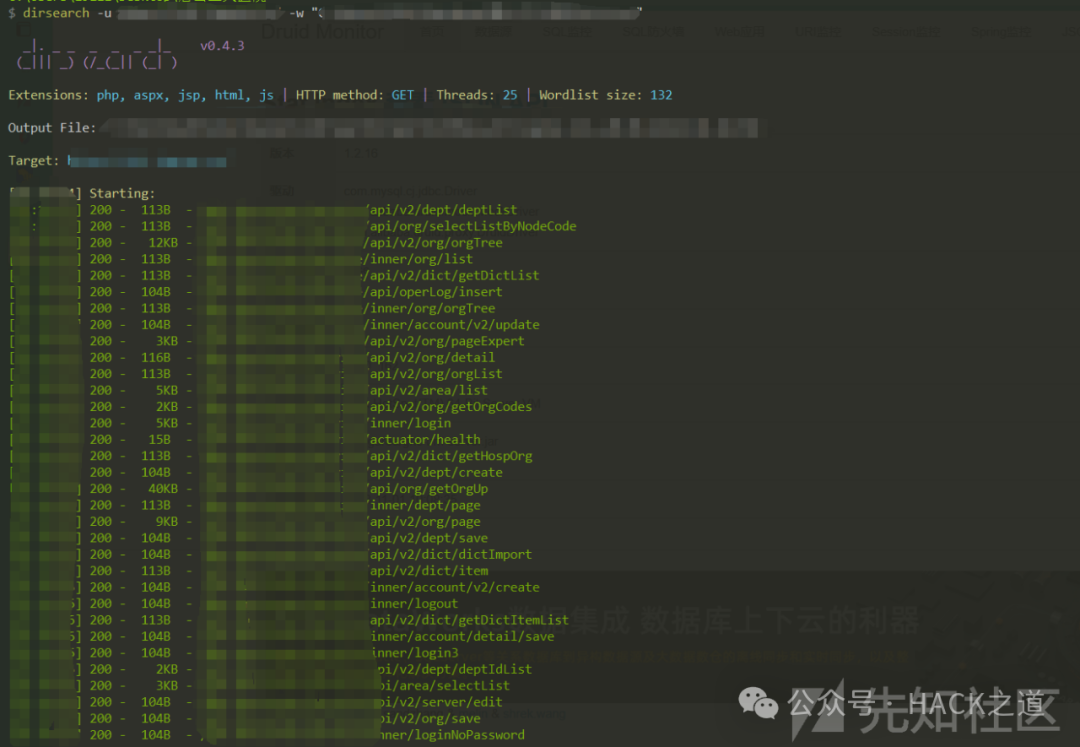Image resolution: width=1080 pixels, height=747 pixels.
Task: Click the 40KB size value
Action: click(x=159, y=489)
